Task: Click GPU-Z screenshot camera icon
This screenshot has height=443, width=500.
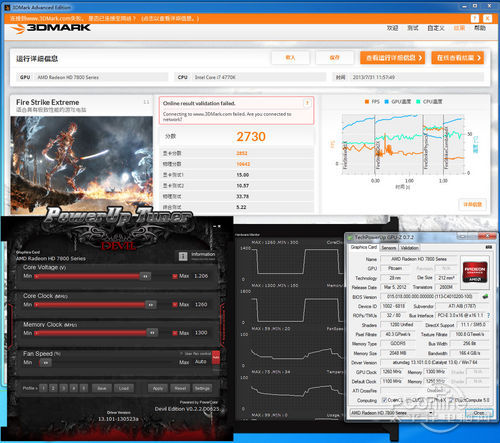Action: [x=488, y=247]
